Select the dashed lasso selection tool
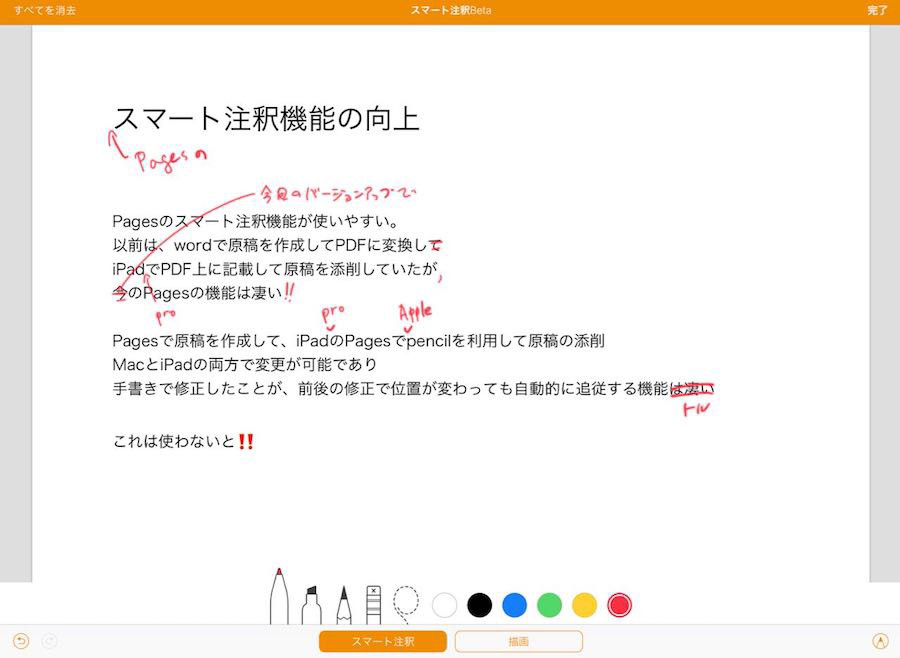The image size is (900, 658). 406,605
